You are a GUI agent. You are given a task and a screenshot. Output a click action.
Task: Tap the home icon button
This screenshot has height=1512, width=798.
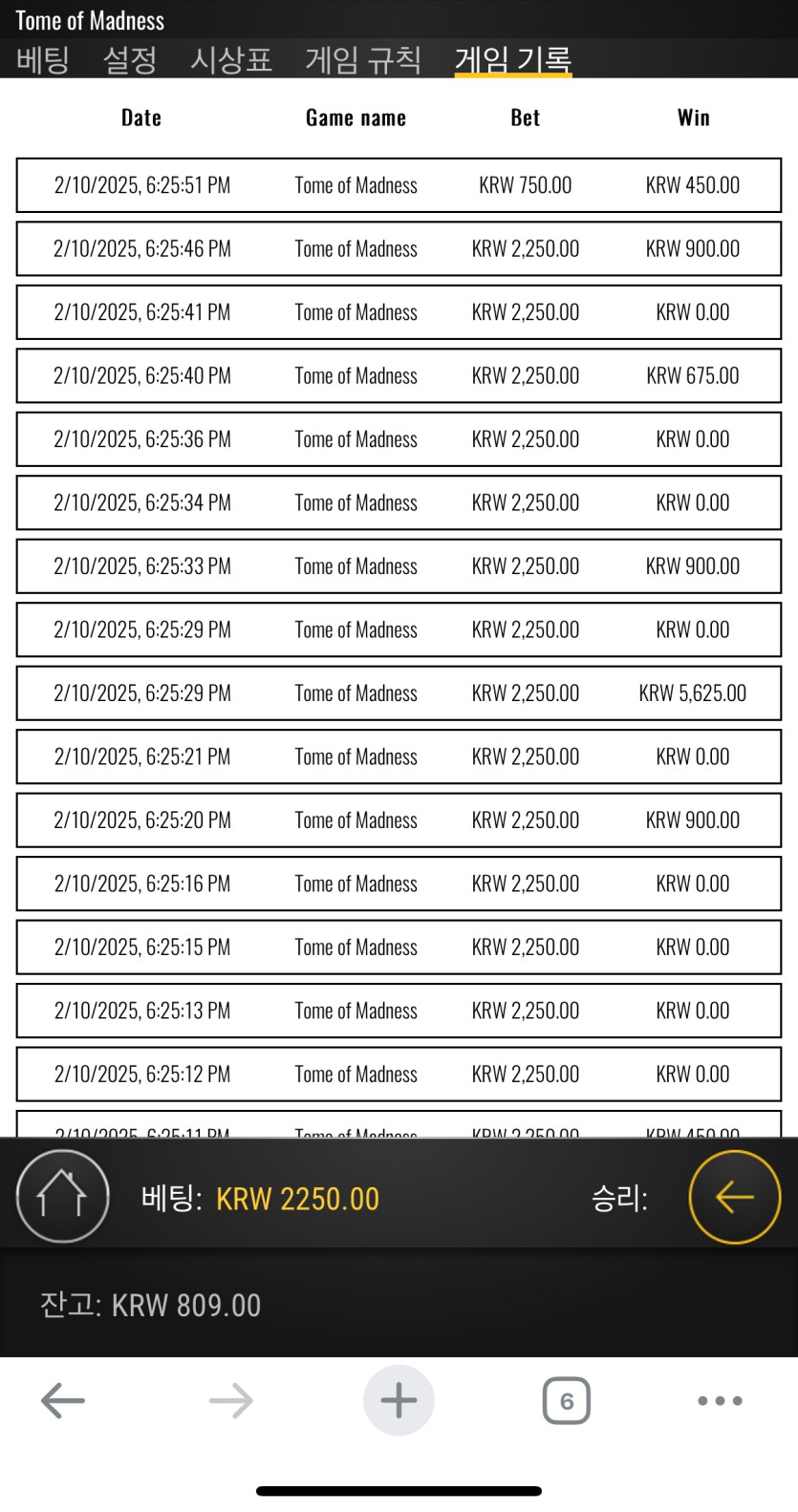62,1196
